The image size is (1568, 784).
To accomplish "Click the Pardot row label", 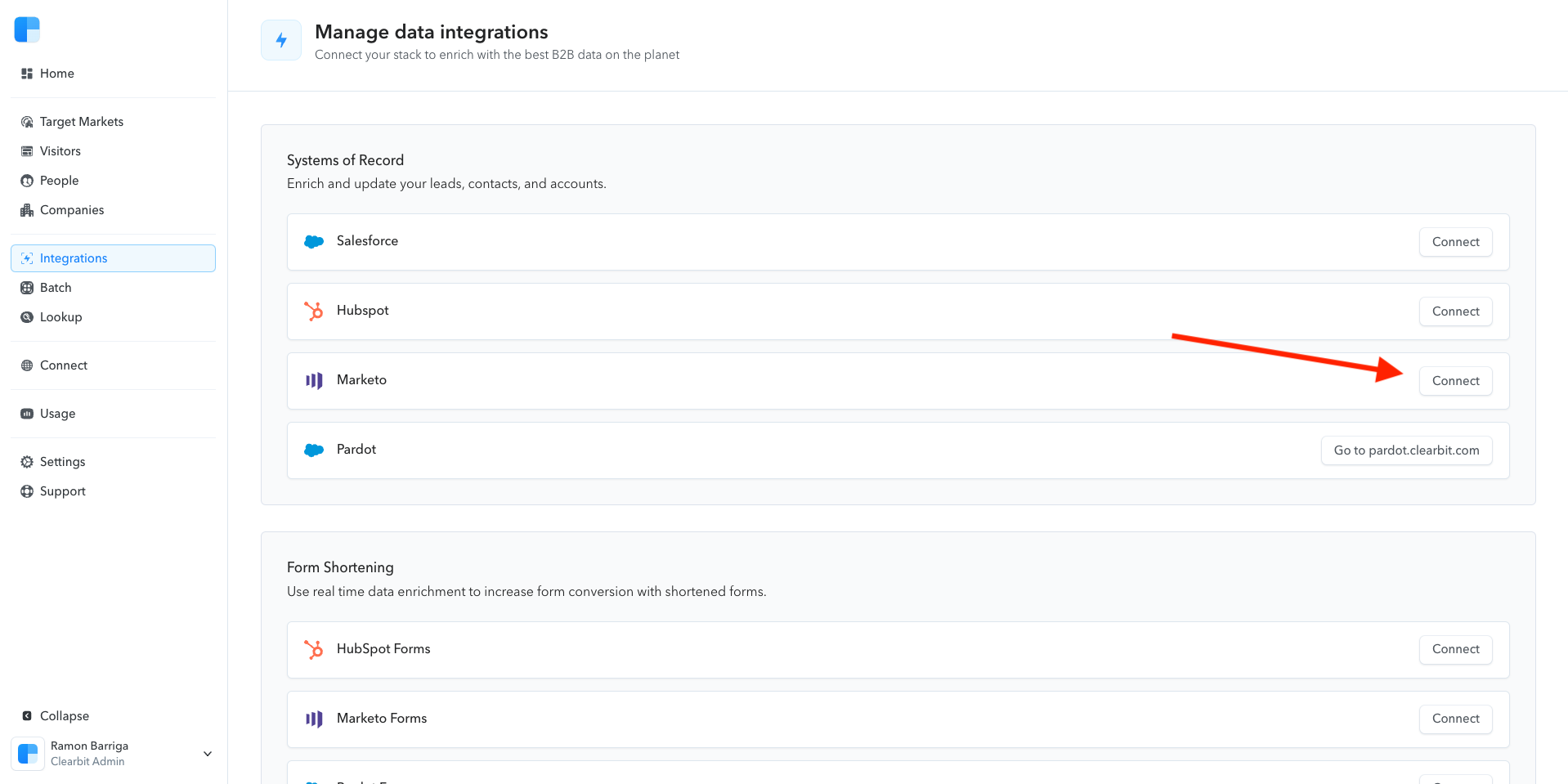I will (356, 450).
